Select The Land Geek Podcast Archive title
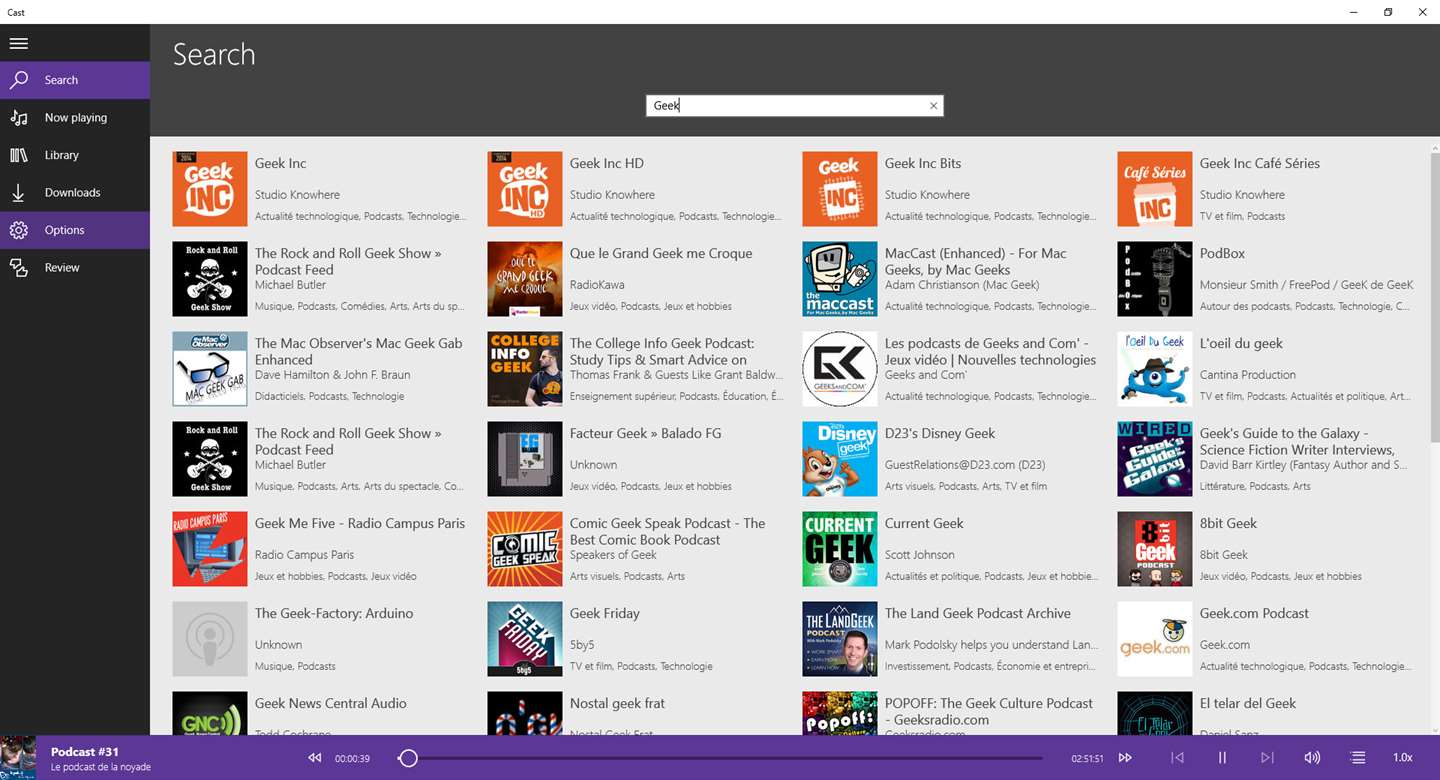The height and width of the screenshot is (780, 1440). (x=978, y=614)
